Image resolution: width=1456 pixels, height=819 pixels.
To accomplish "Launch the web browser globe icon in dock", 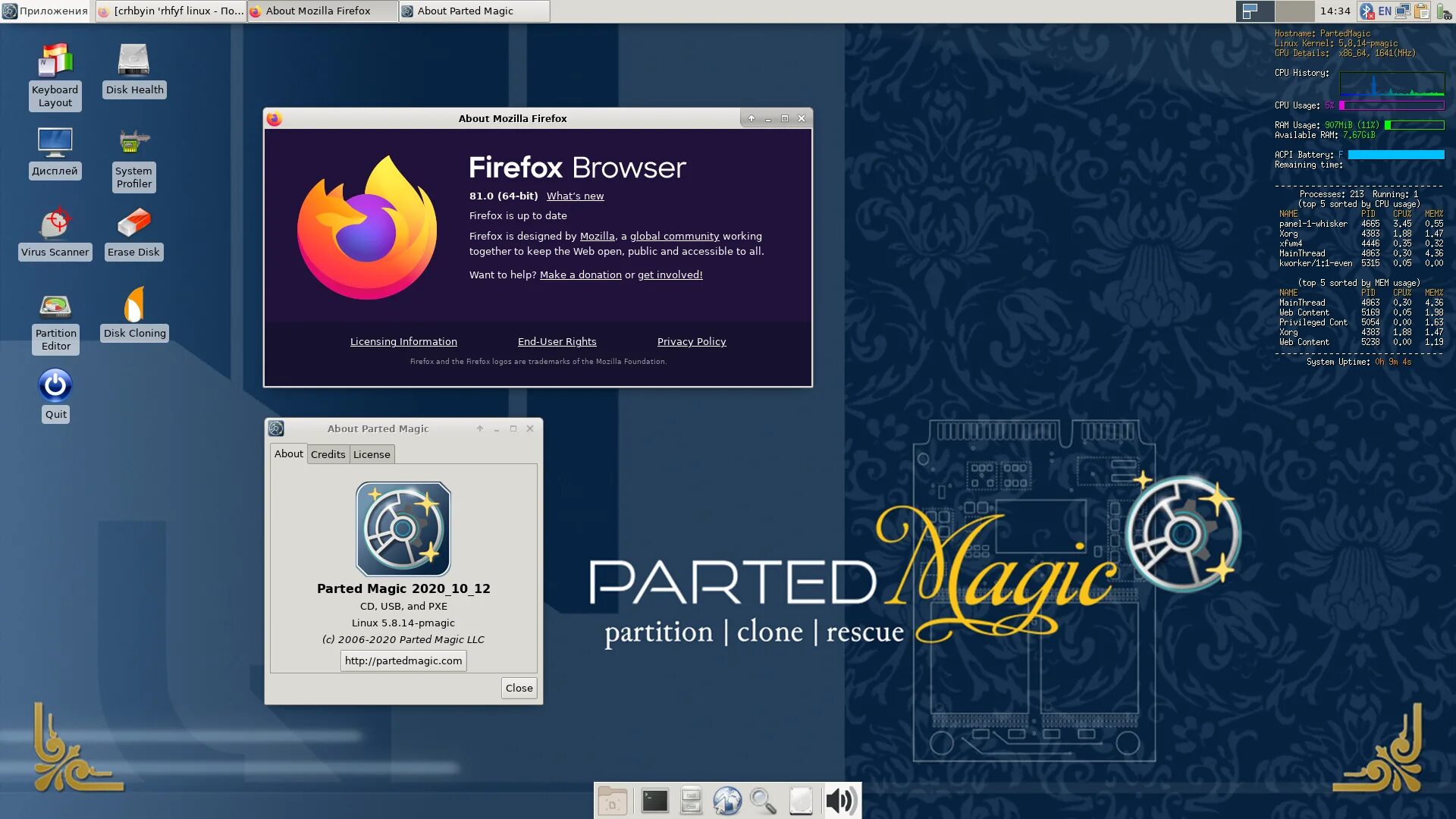I will (727, 801).
